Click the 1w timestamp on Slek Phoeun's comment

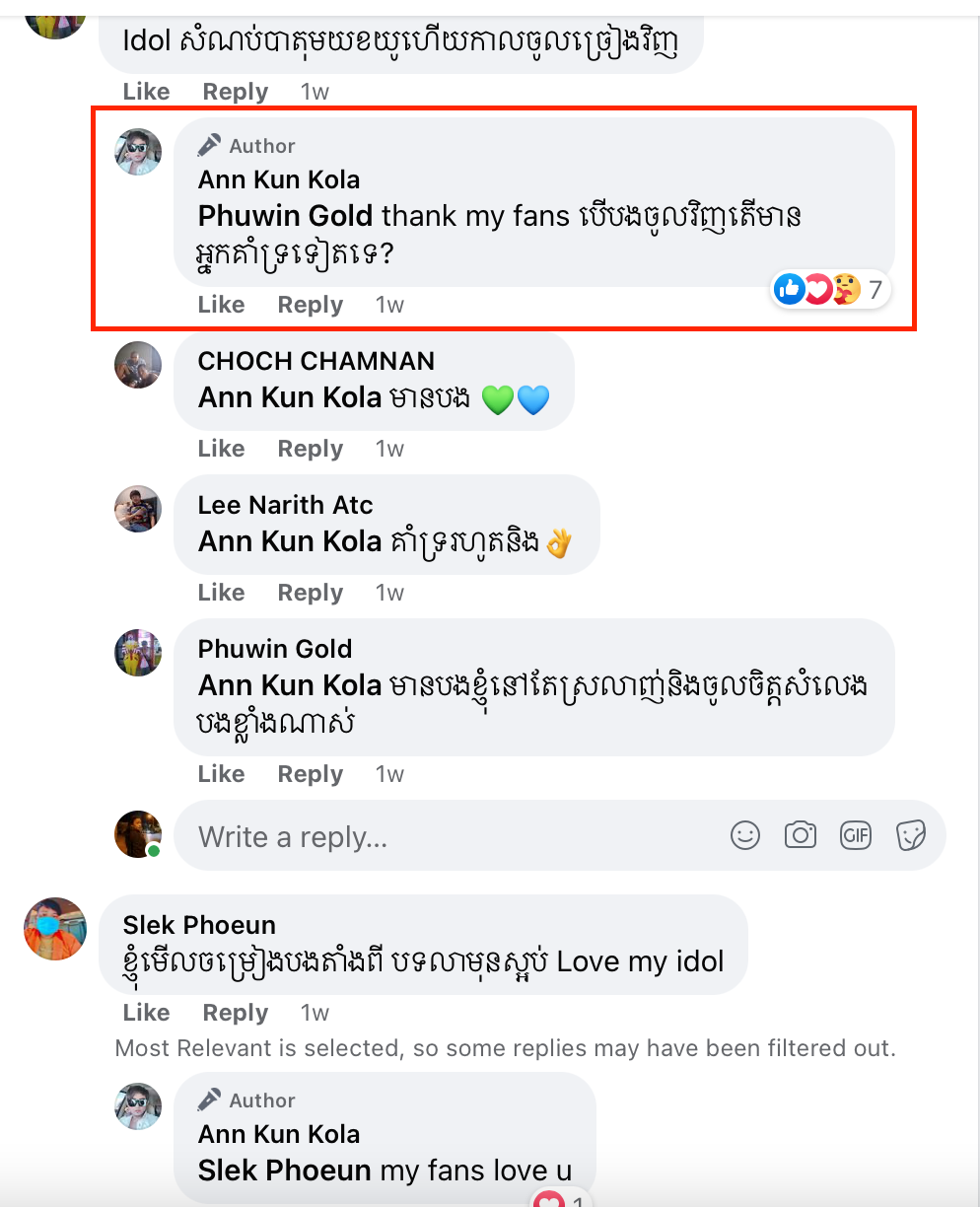pos(315,1013)
